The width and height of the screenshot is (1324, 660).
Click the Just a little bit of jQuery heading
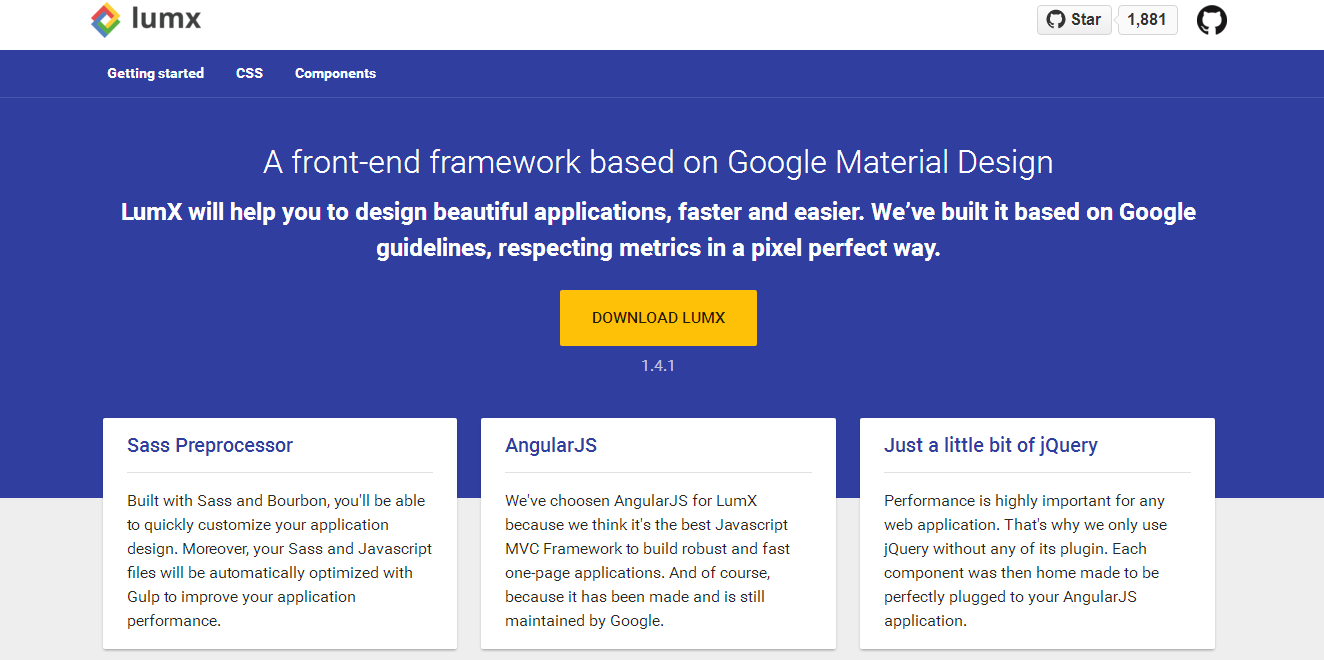tap(990, 445)
